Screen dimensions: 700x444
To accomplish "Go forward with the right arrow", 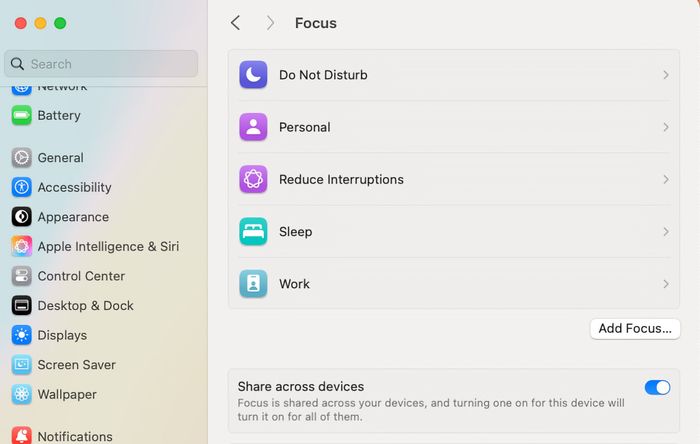I will coord(270,23).
